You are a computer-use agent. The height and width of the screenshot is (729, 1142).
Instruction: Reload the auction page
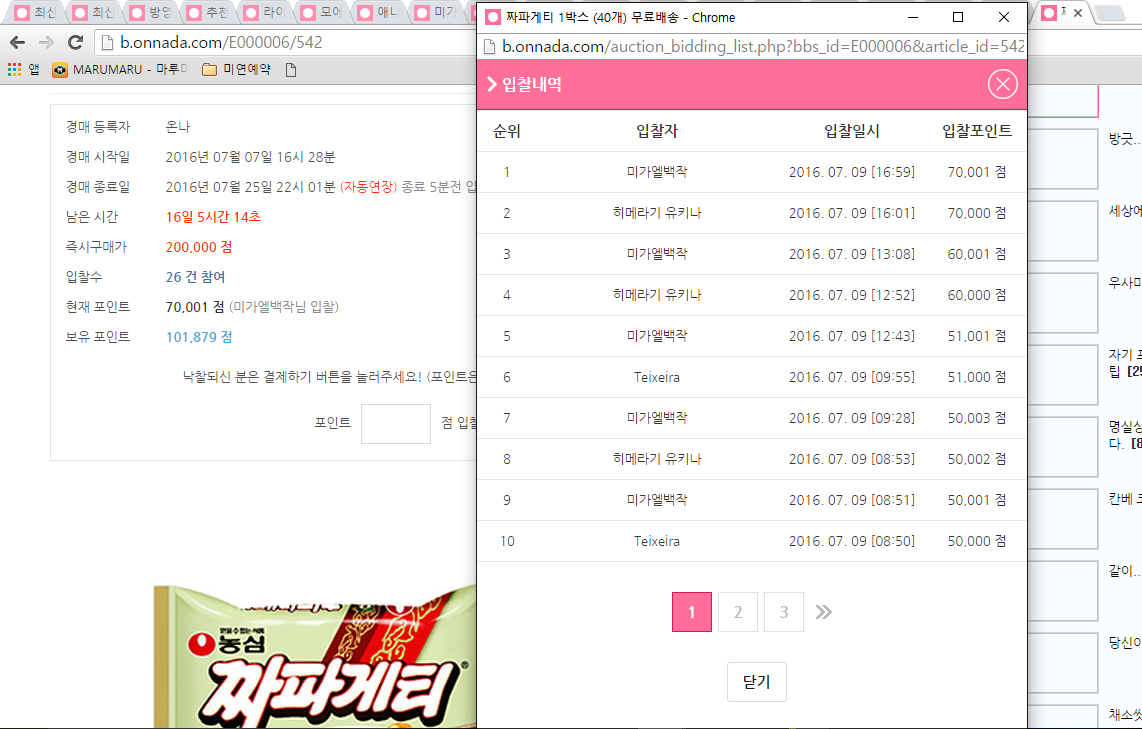(75, 43)
